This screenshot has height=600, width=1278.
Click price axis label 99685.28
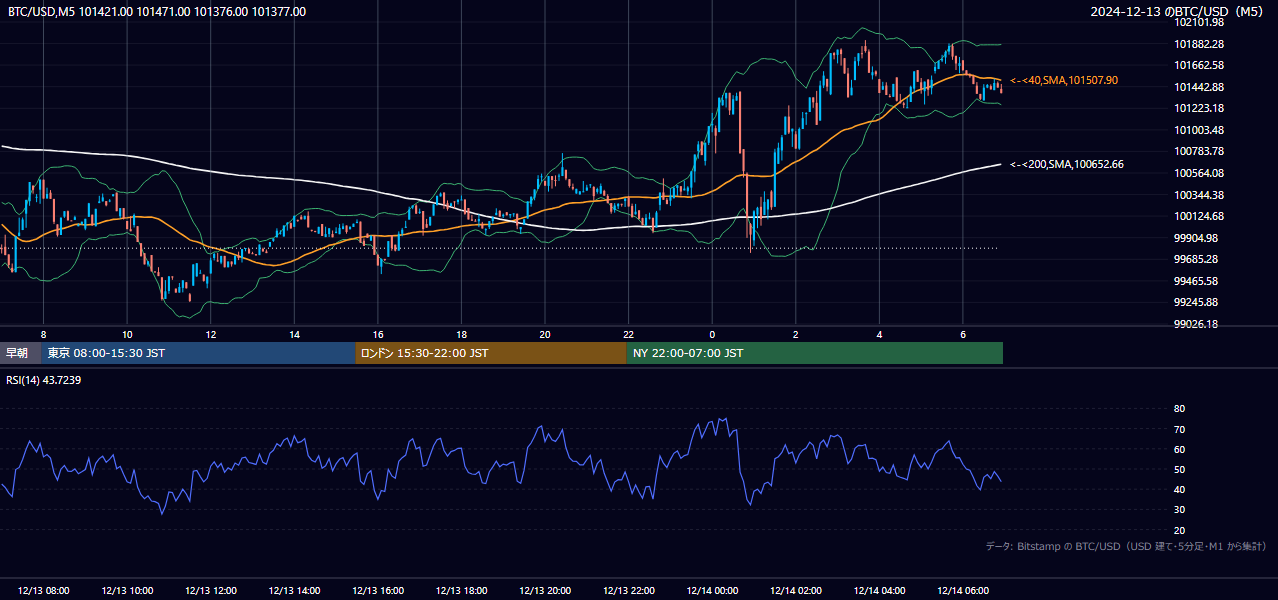click(x=1197, y=259)
